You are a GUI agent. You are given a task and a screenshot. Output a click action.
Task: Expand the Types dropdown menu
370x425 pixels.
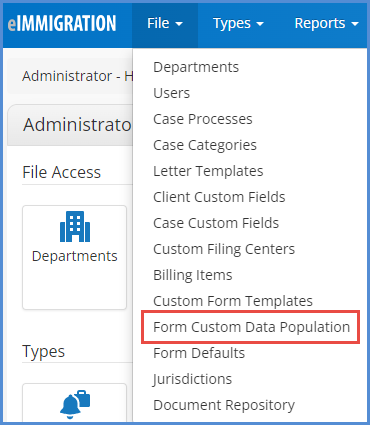238,23
